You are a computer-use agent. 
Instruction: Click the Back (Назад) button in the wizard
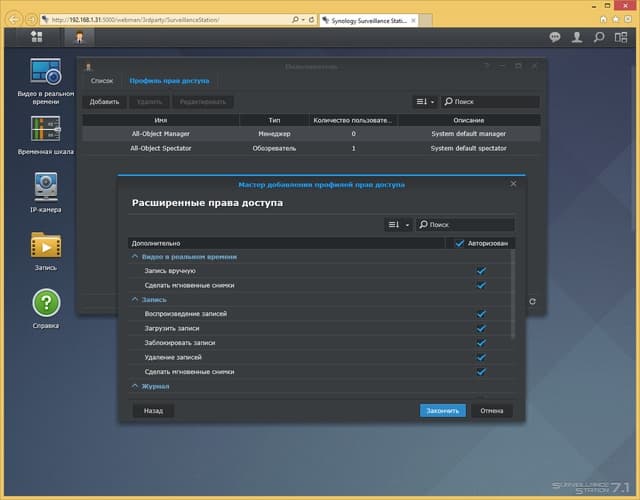tap(153, 411)
